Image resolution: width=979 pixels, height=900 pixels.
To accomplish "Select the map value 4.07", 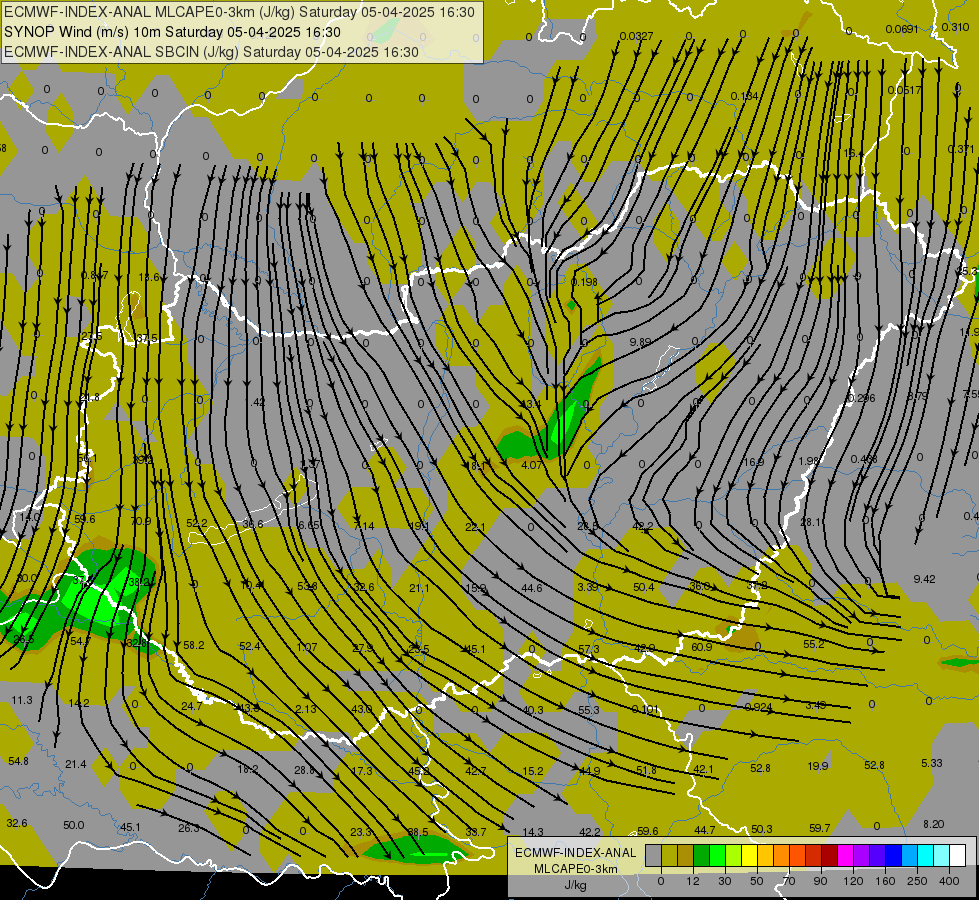I will coord(531,465).
